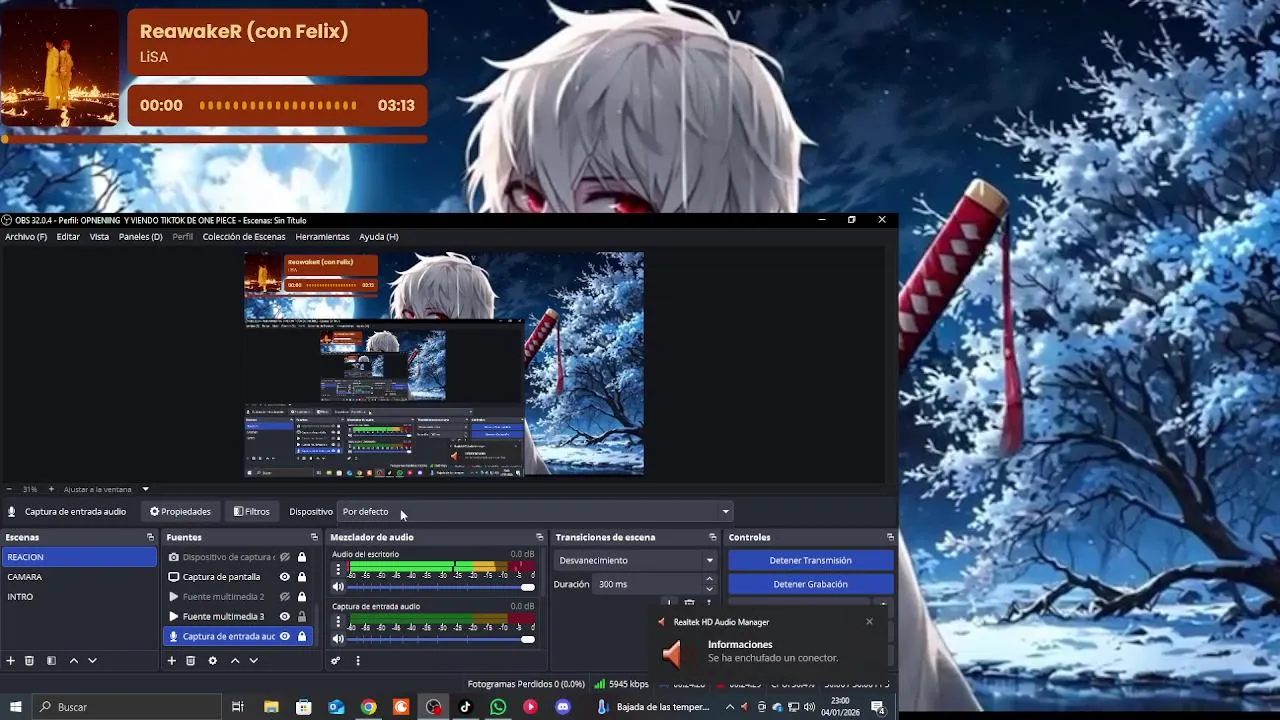
Task: Move scene up with Escenas up arrow
Action: (73, 661)
